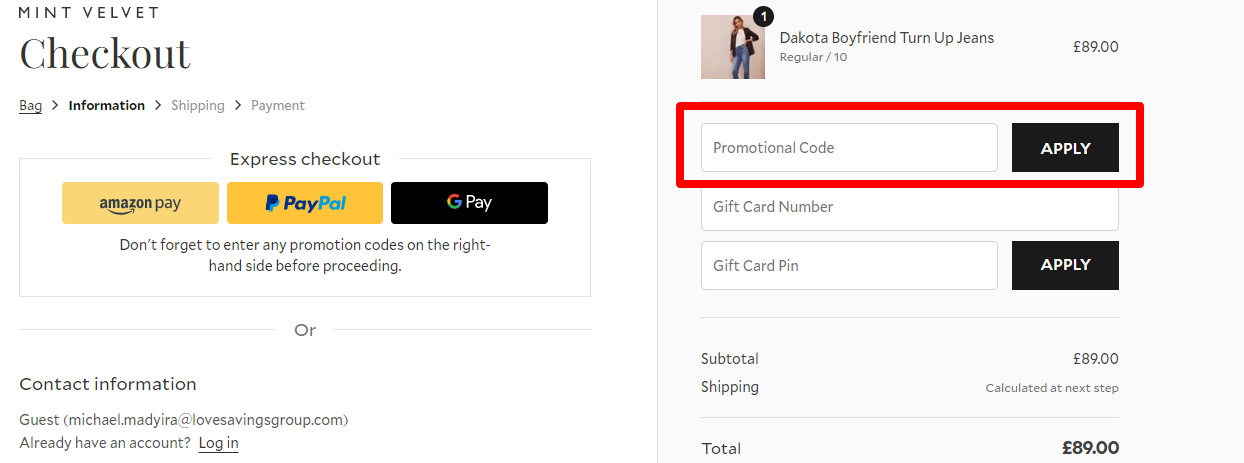
Task: Open the Dakota jeans product thumbnail
Action: coord(732,47)
